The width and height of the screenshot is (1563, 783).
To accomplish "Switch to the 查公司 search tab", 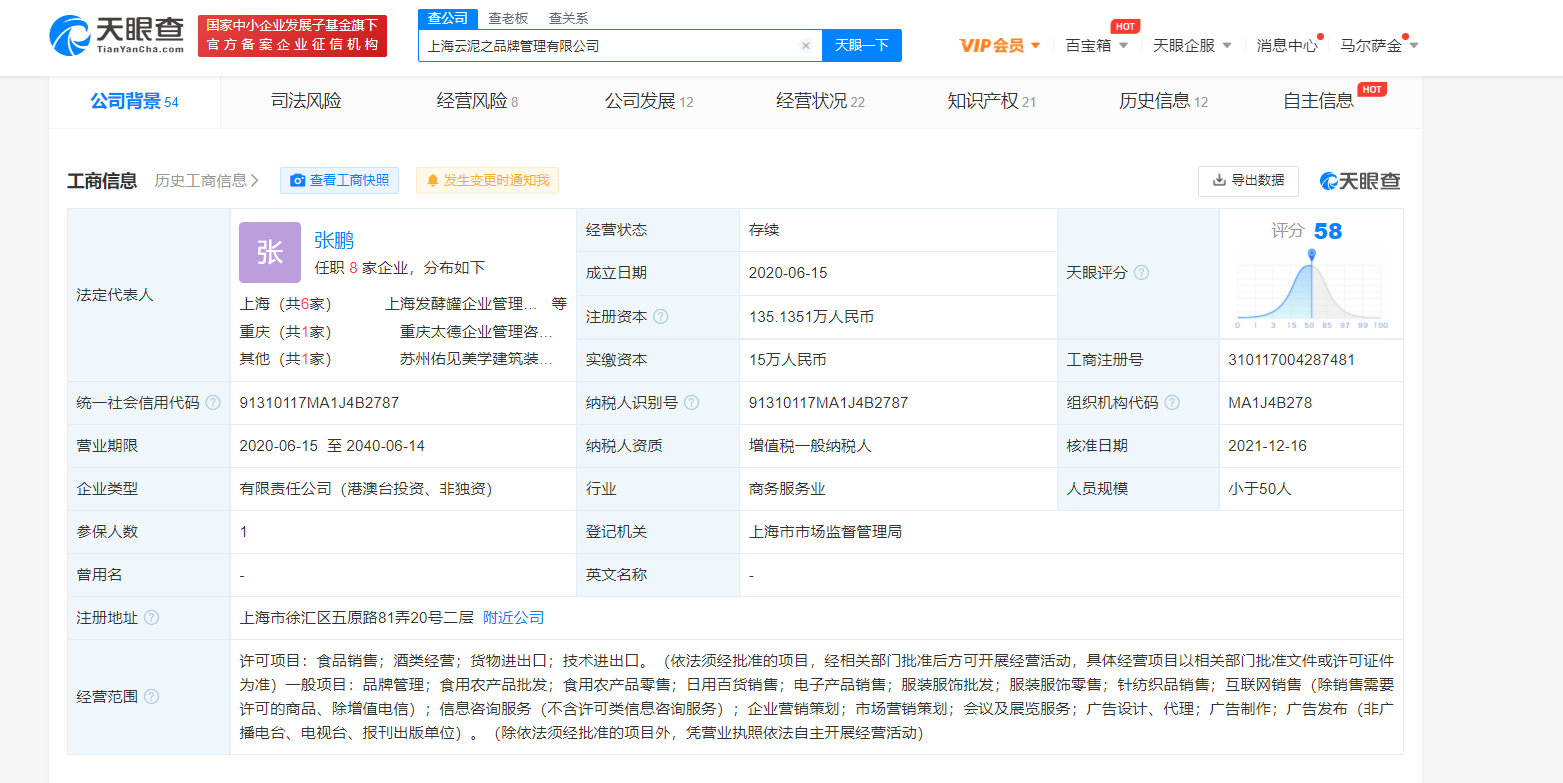I will tap(447, 18).
